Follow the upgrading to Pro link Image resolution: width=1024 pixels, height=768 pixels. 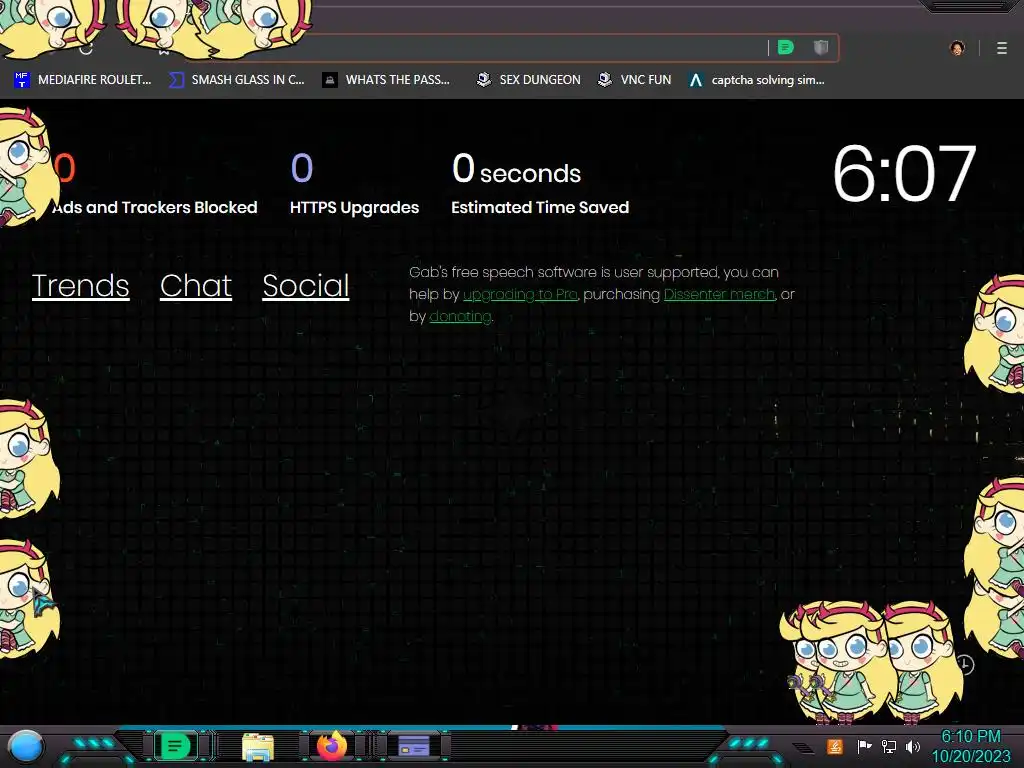click(x=520, y=295)
